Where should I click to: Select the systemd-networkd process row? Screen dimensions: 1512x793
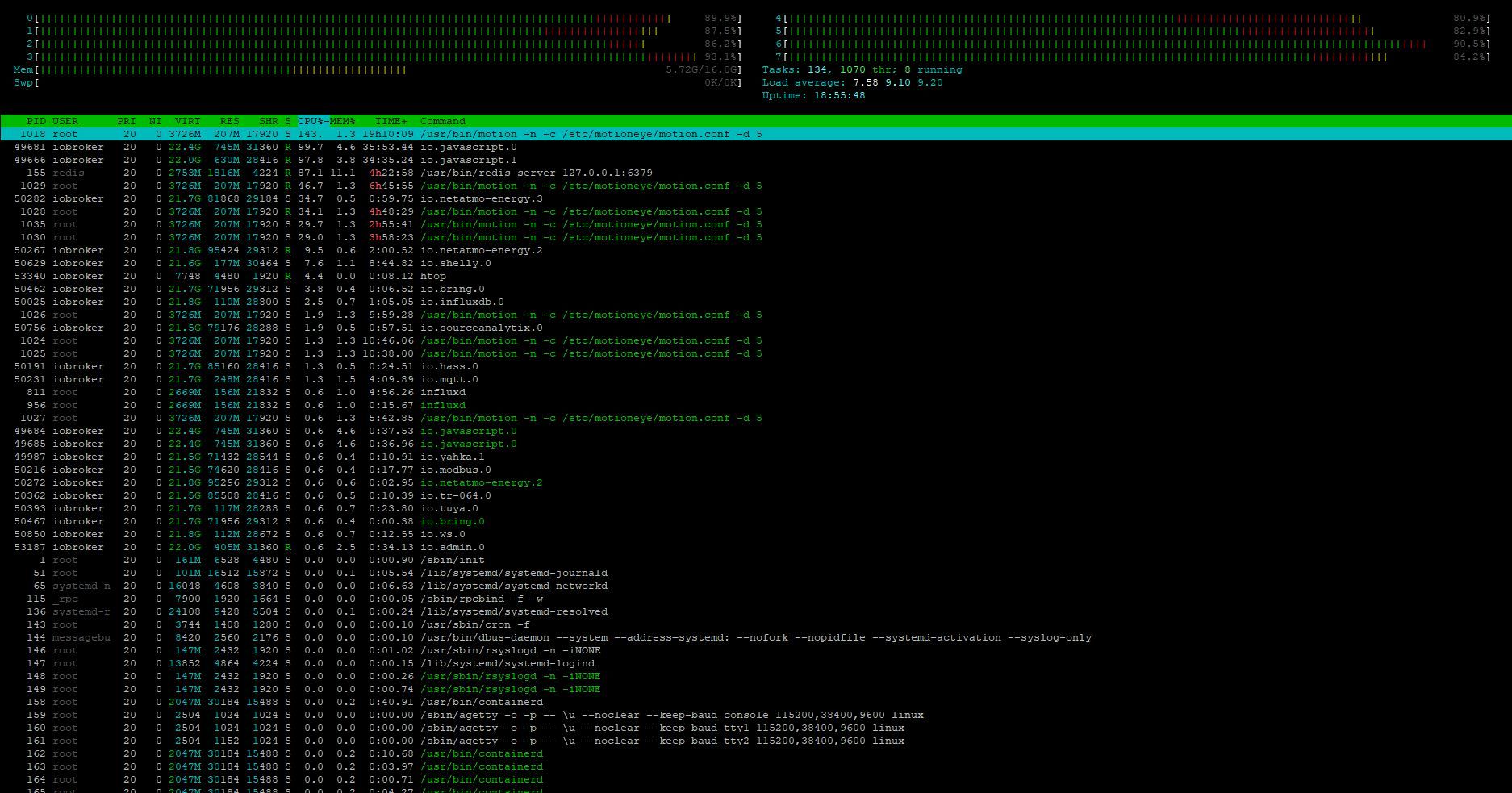click(x=756, y=586)
